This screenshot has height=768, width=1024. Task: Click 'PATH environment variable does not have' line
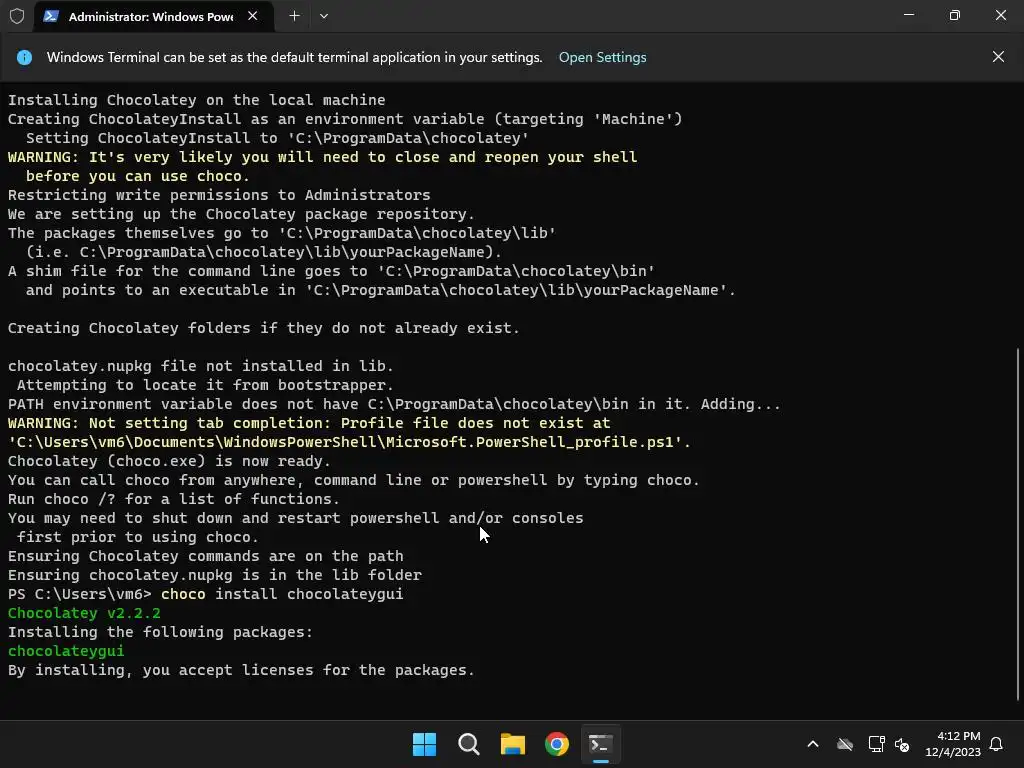pyautogui.click(x=394, y=404)
